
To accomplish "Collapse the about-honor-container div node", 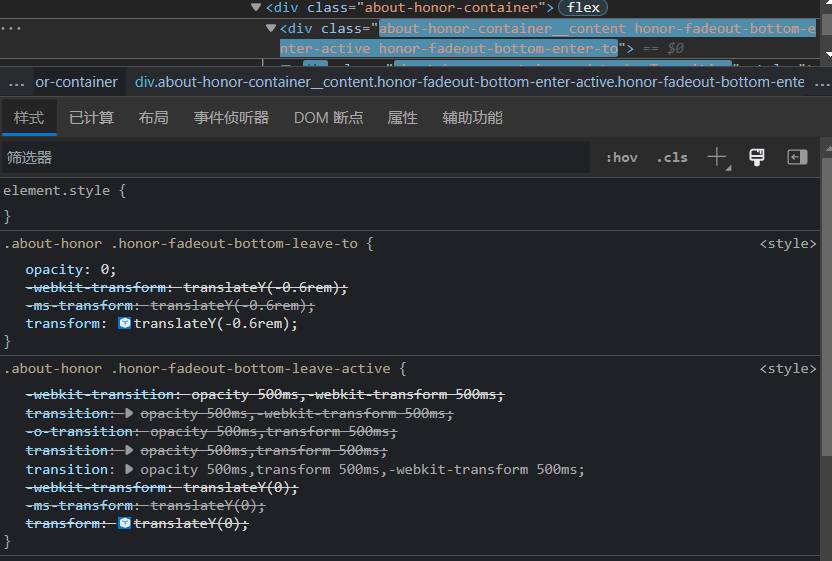I will (x=256, y=7).
